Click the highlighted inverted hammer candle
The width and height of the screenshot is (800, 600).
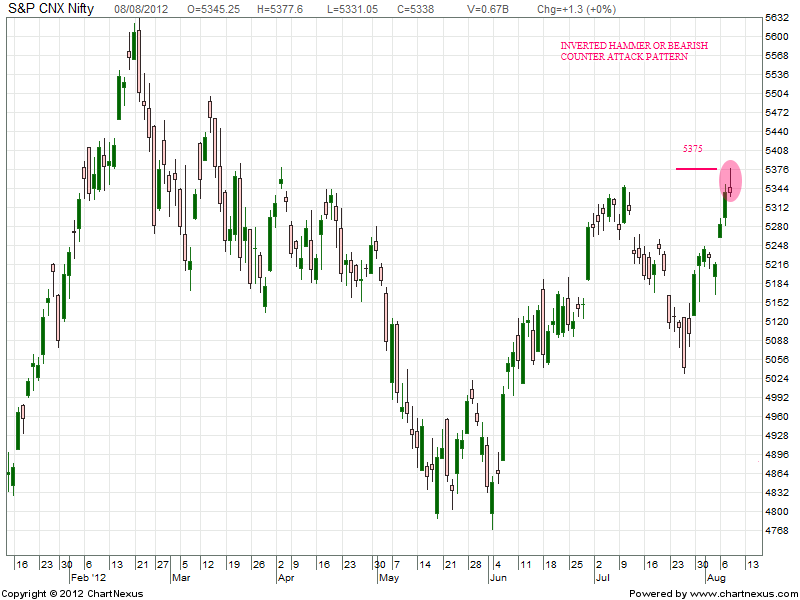[x=730, y=182]
